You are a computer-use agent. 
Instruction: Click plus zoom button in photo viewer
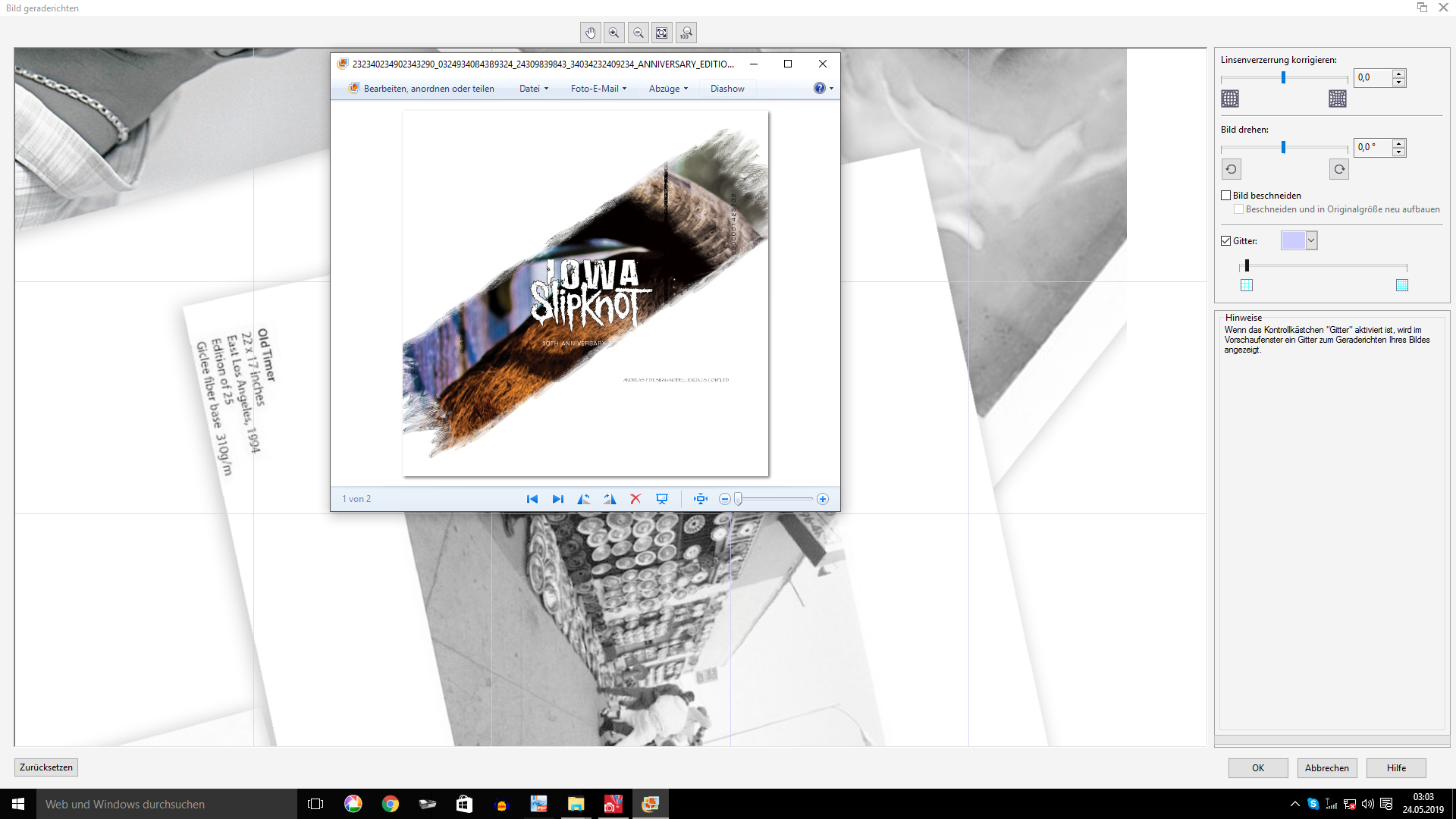(x=823, y=499)
